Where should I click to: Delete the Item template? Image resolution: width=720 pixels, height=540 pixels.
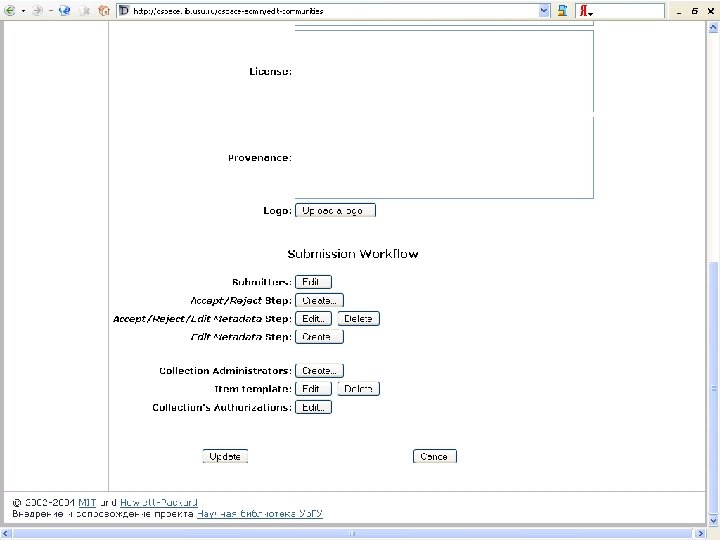(359, 389)
